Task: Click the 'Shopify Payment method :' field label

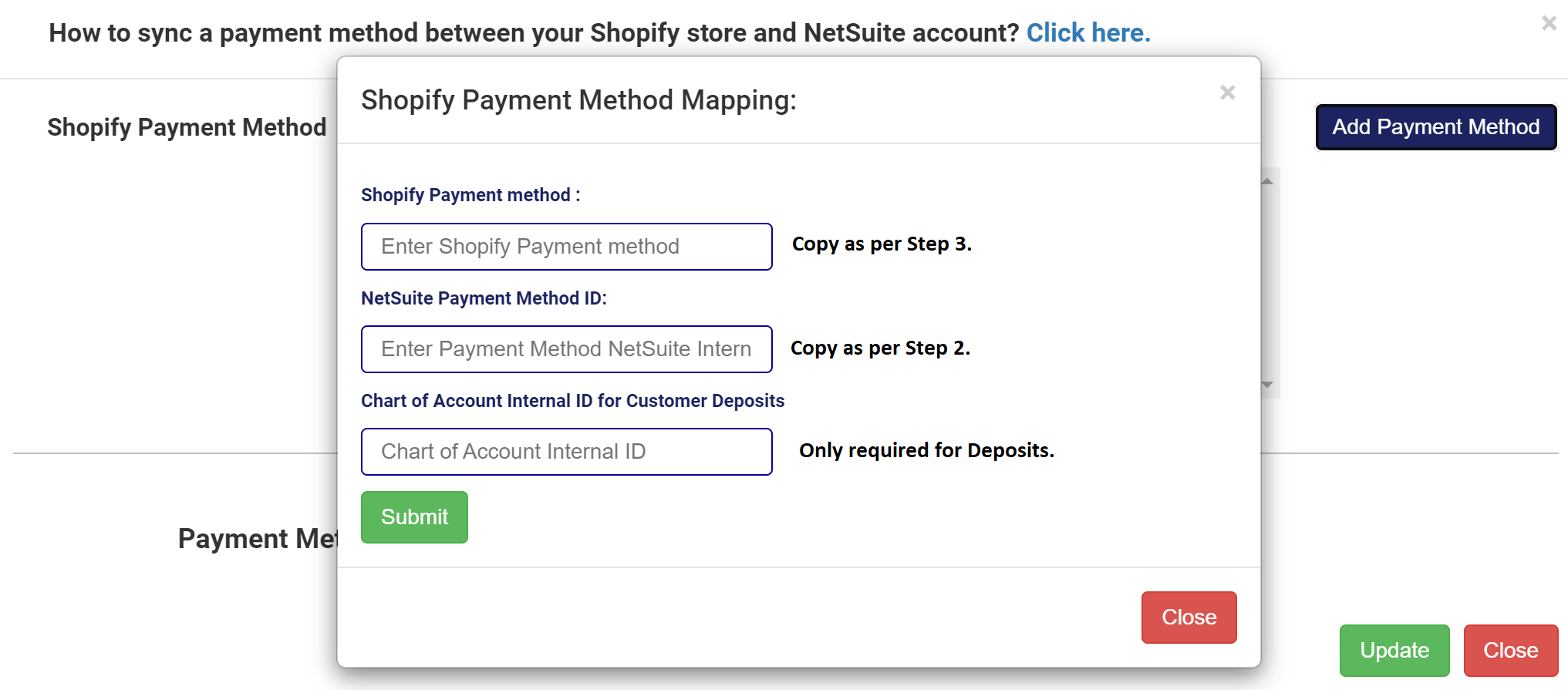Action: click(470, 195)
